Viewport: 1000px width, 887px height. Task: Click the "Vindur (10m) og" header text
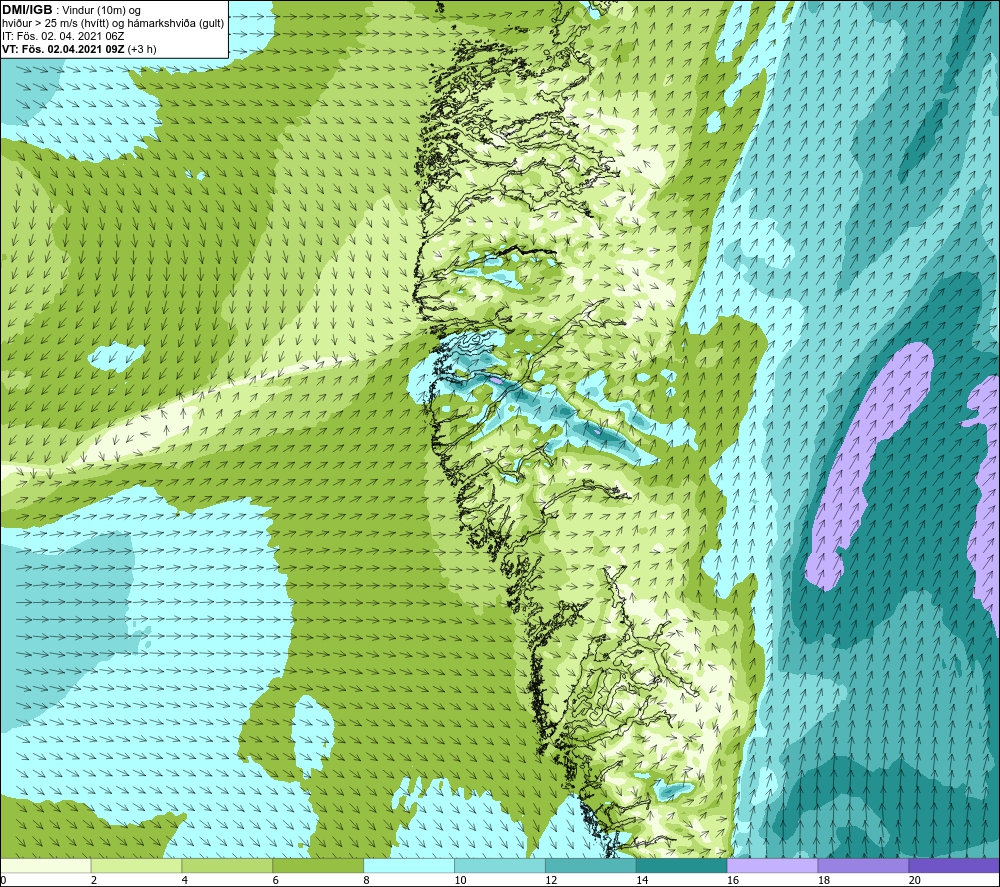101,11
